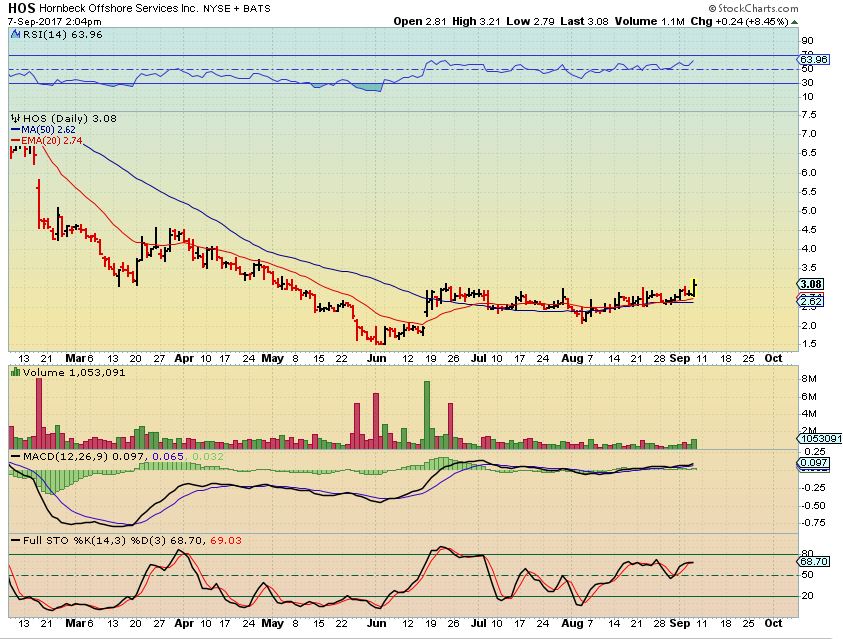Click the 0.097 MACD value tag

click(814, 463)
